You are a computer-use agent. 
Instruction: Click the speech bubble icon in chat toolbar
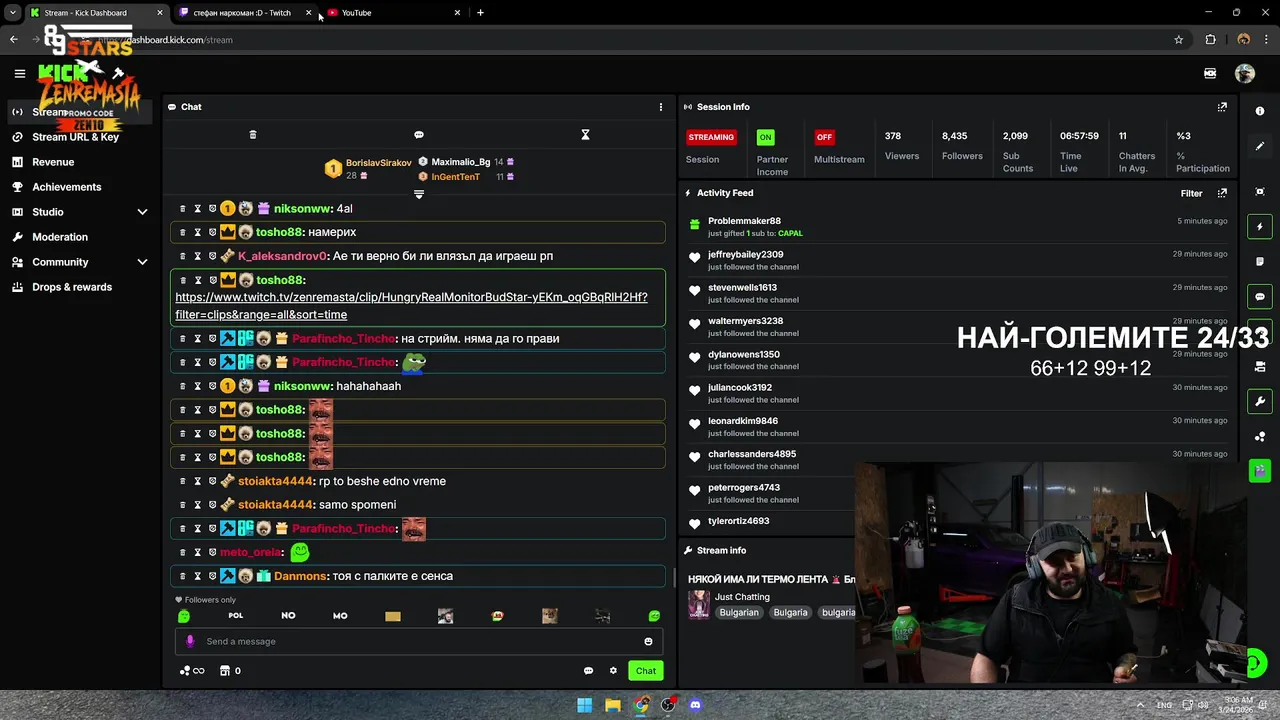point(419,135)
